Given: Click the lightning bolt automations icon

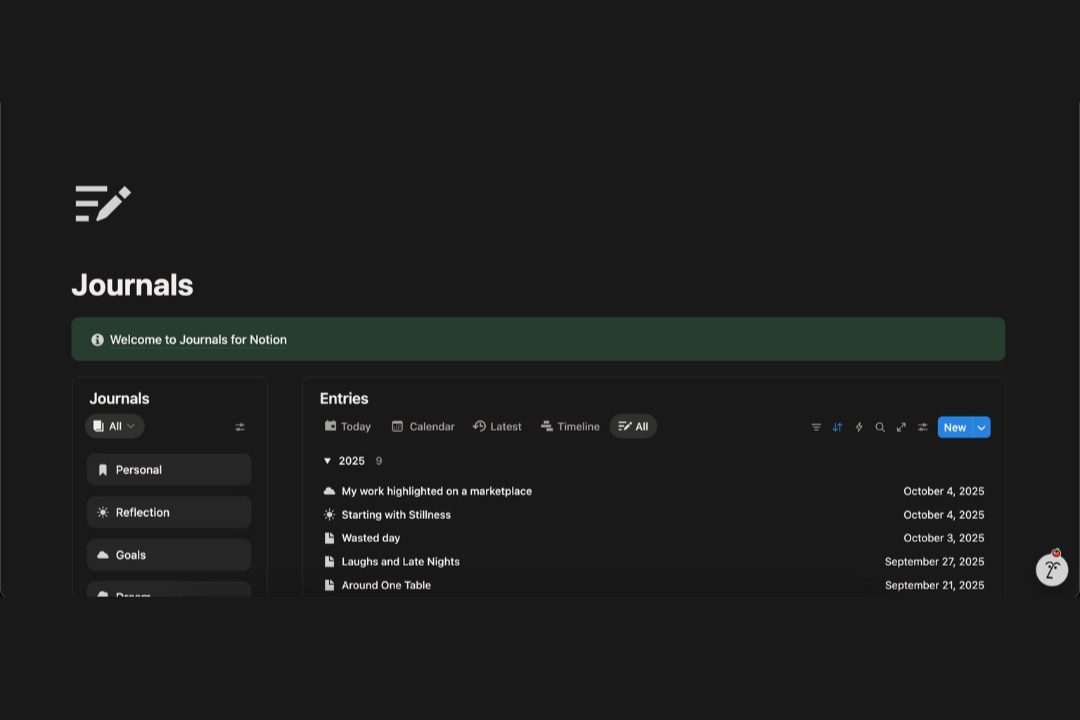Looking at the screenshot, I should [859, 427].
